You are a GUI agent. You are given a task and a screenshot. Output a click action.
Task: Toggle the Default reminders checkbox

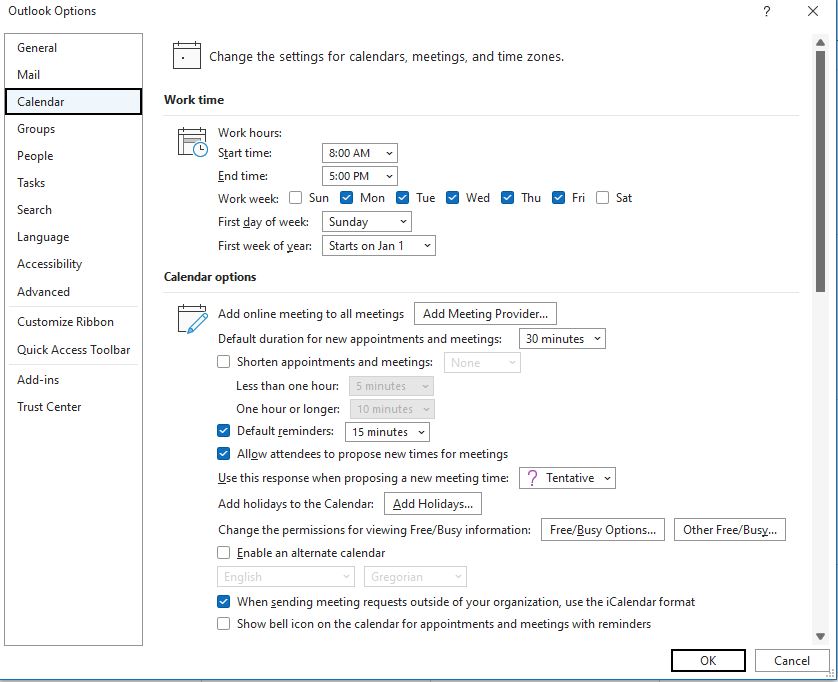[x=223, y=430]
